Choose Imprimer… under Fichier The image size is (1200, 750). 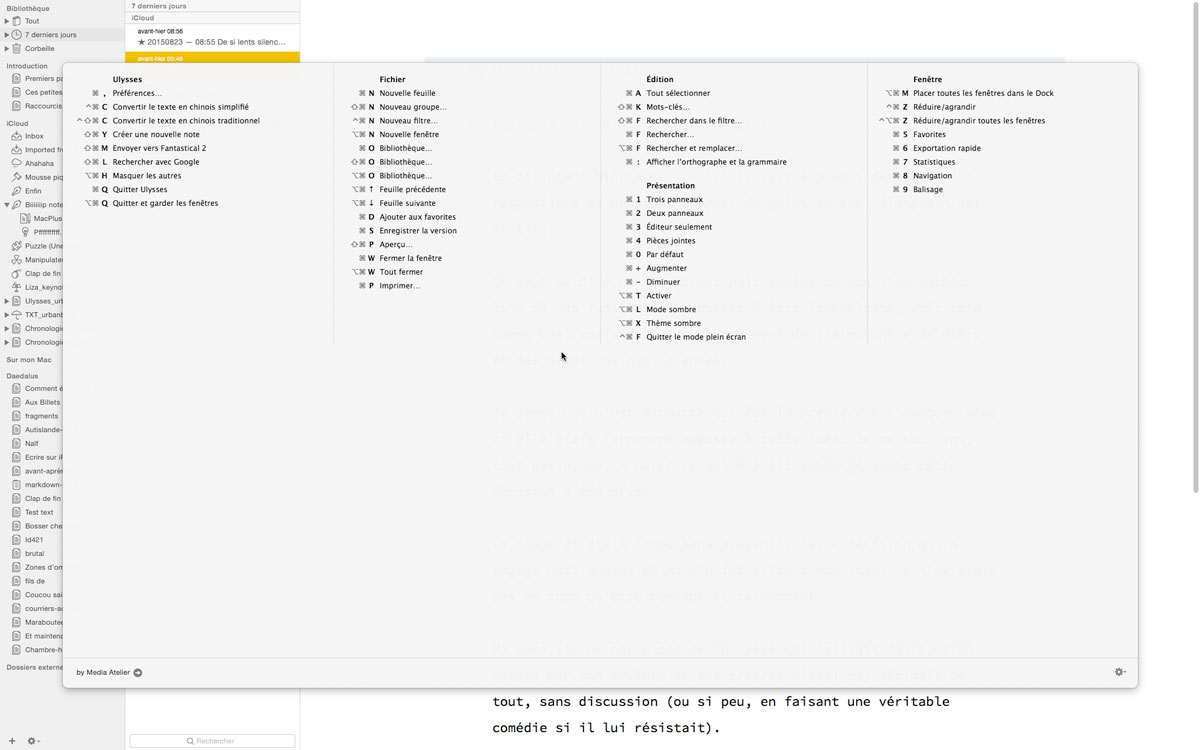[400, 286]
